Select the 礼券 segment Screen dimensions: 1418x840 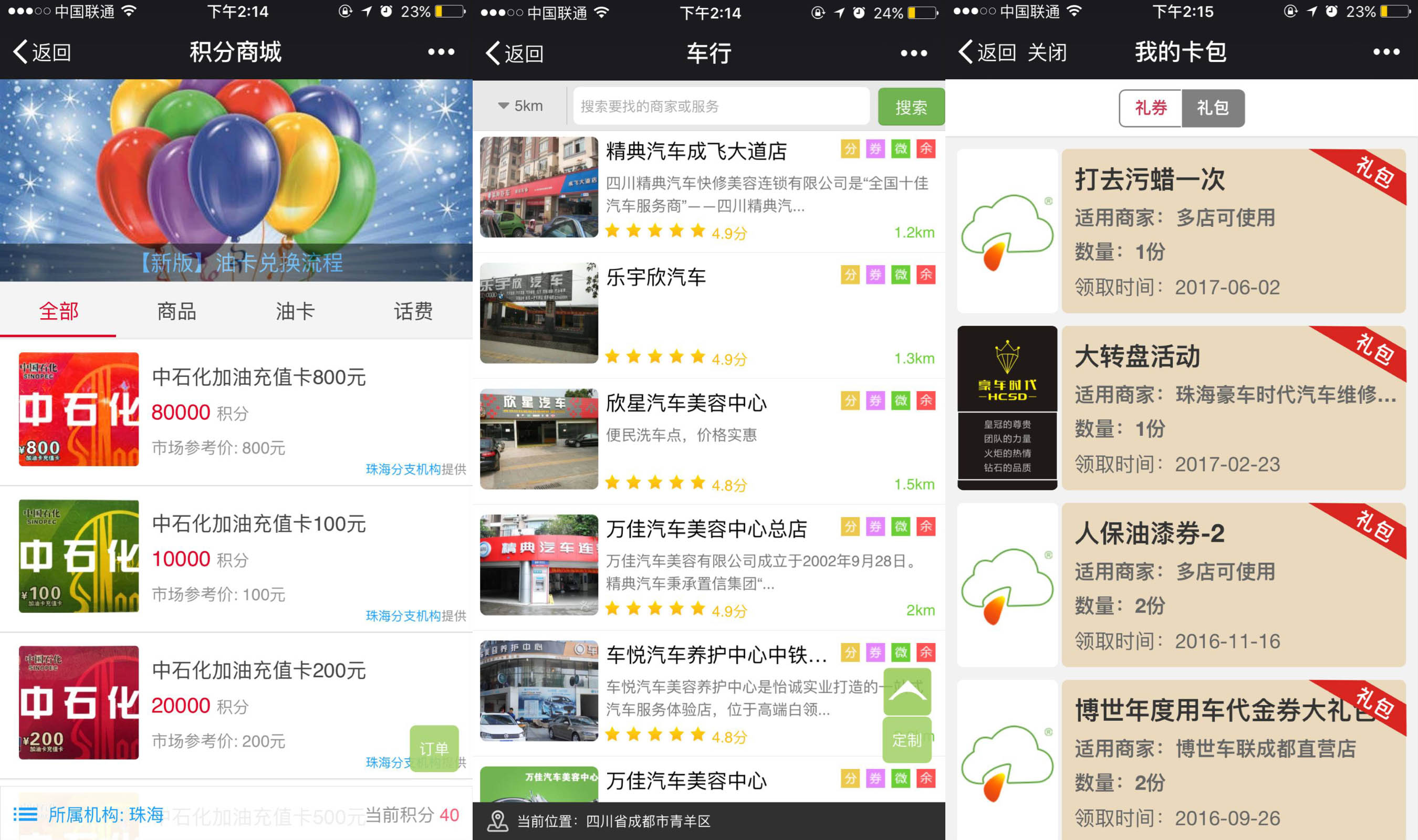[1150, 108]
